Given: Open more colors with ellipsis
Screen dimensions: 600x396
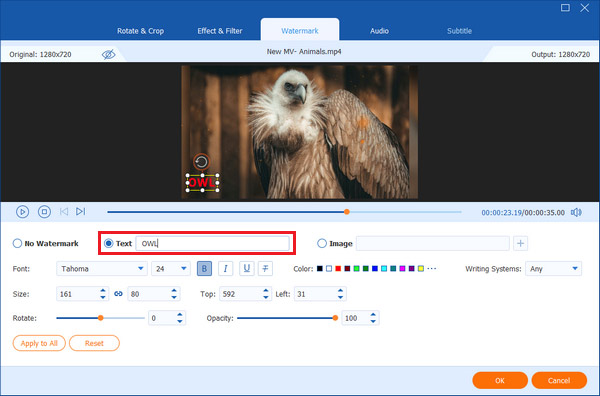Looking at the screenshot, I should click(x=432, y=269).
